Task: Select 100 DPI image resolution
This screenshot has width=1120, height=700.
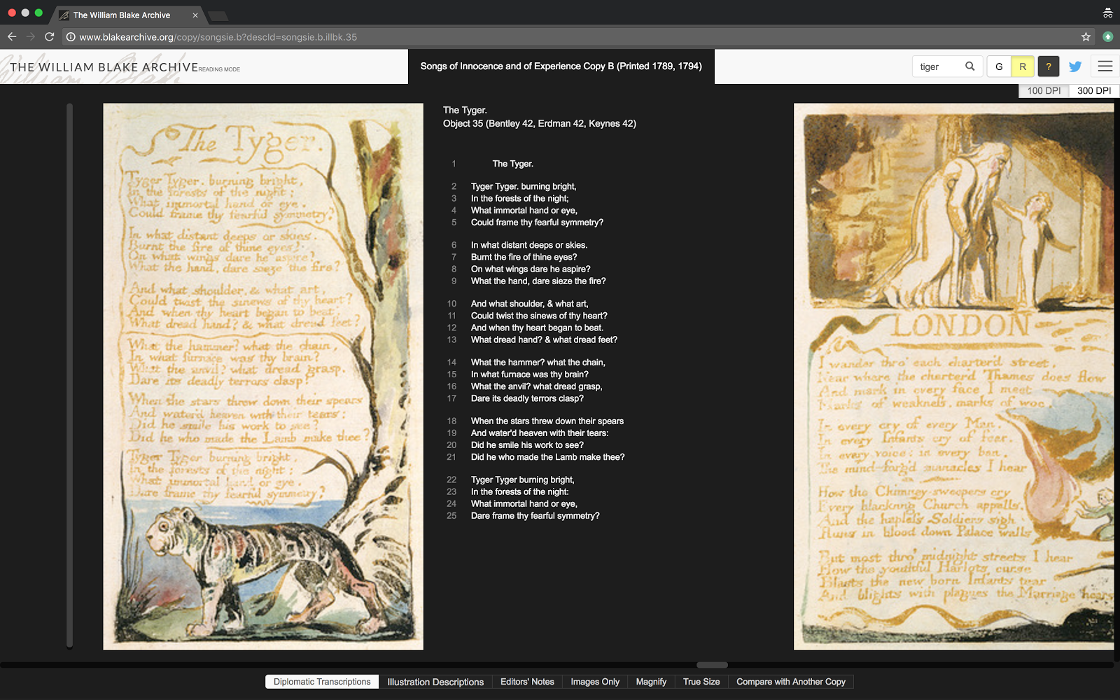Action: tap(1044, 91)
